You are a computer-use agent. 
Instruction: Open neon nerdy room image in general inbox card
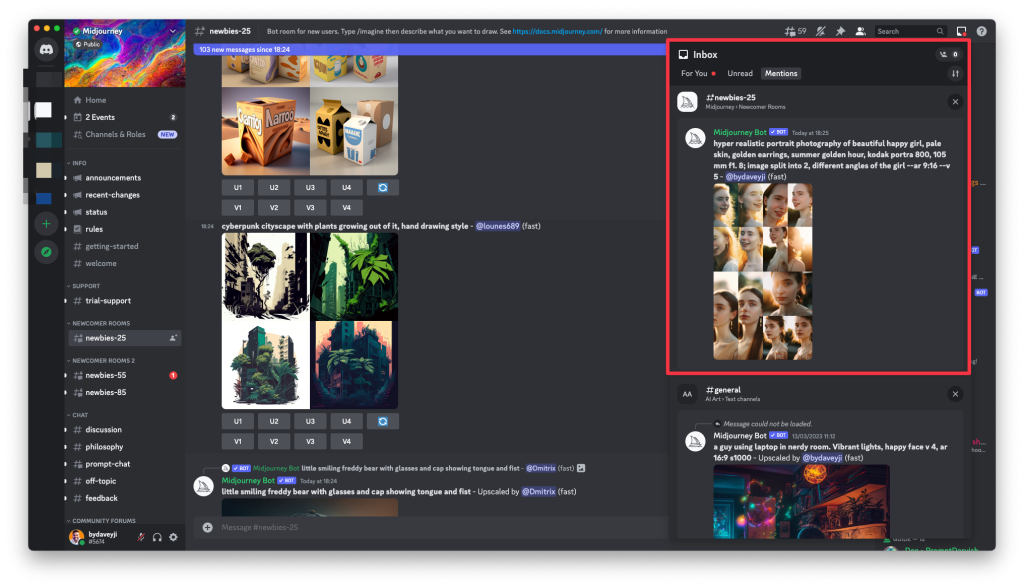click(801, 501)
